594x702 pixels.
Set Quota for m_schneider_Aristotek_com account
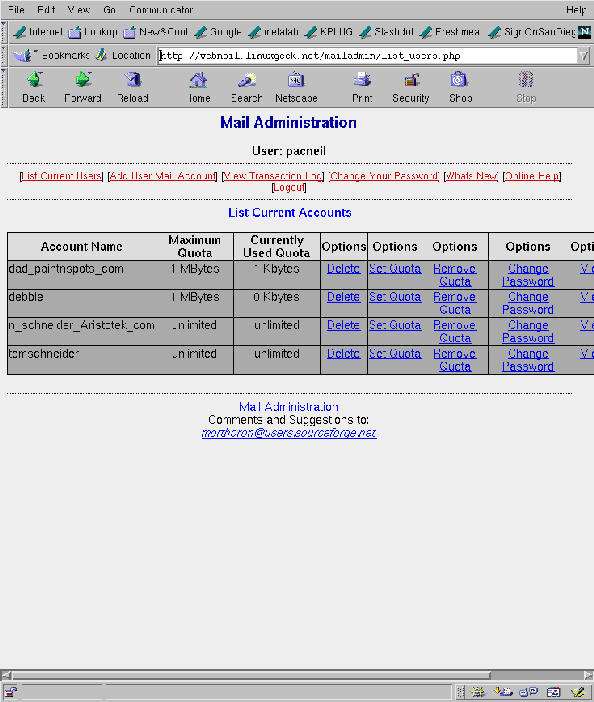pyautogui.click(x=395, y=325)
